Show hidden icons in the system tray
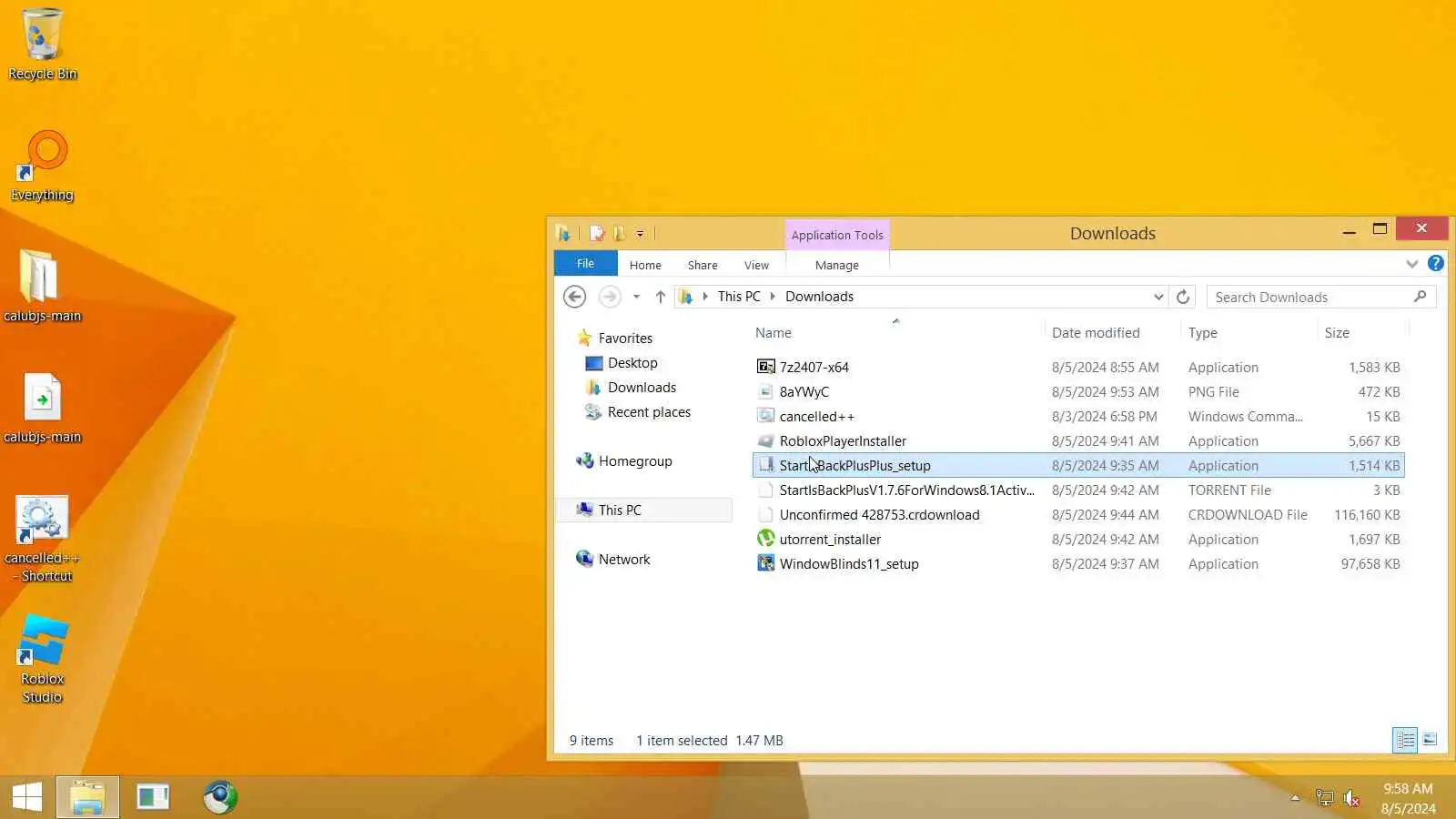The width and height of the screenshot is (1456, 819). point(1295,798)
